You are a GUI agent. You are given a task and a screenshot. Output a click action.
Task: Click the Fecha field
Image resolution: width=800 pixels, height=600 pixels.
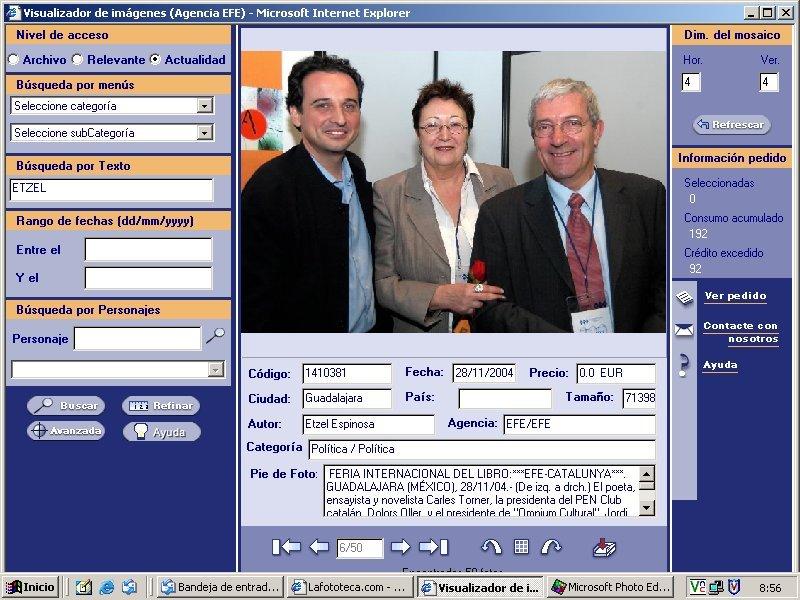pyautogui.click(x=484, y=373)
